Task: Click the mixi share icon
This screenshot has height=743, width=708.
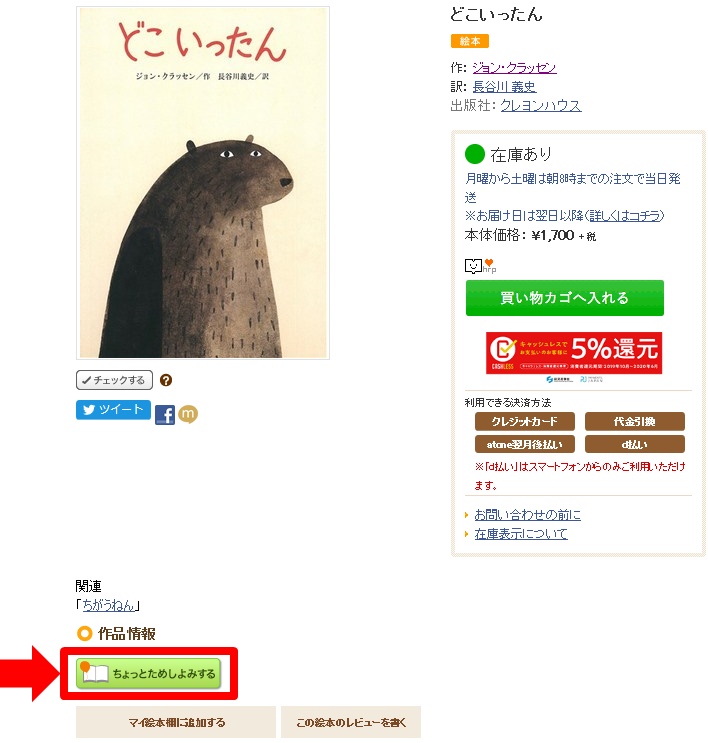Action: point(188,414)
